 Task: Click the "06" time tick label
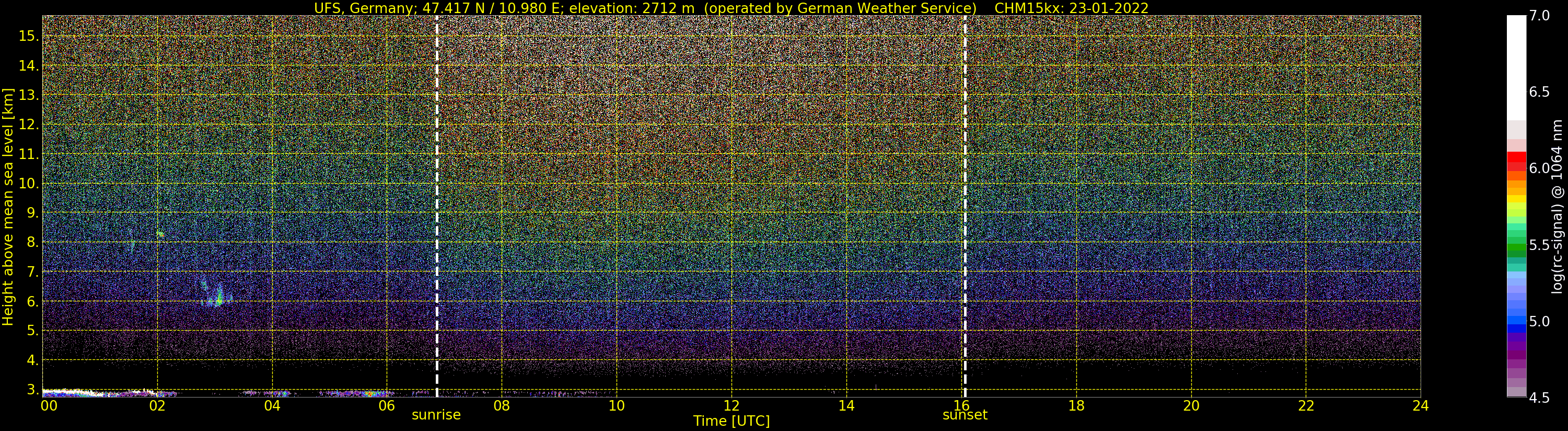coord(387,406)
